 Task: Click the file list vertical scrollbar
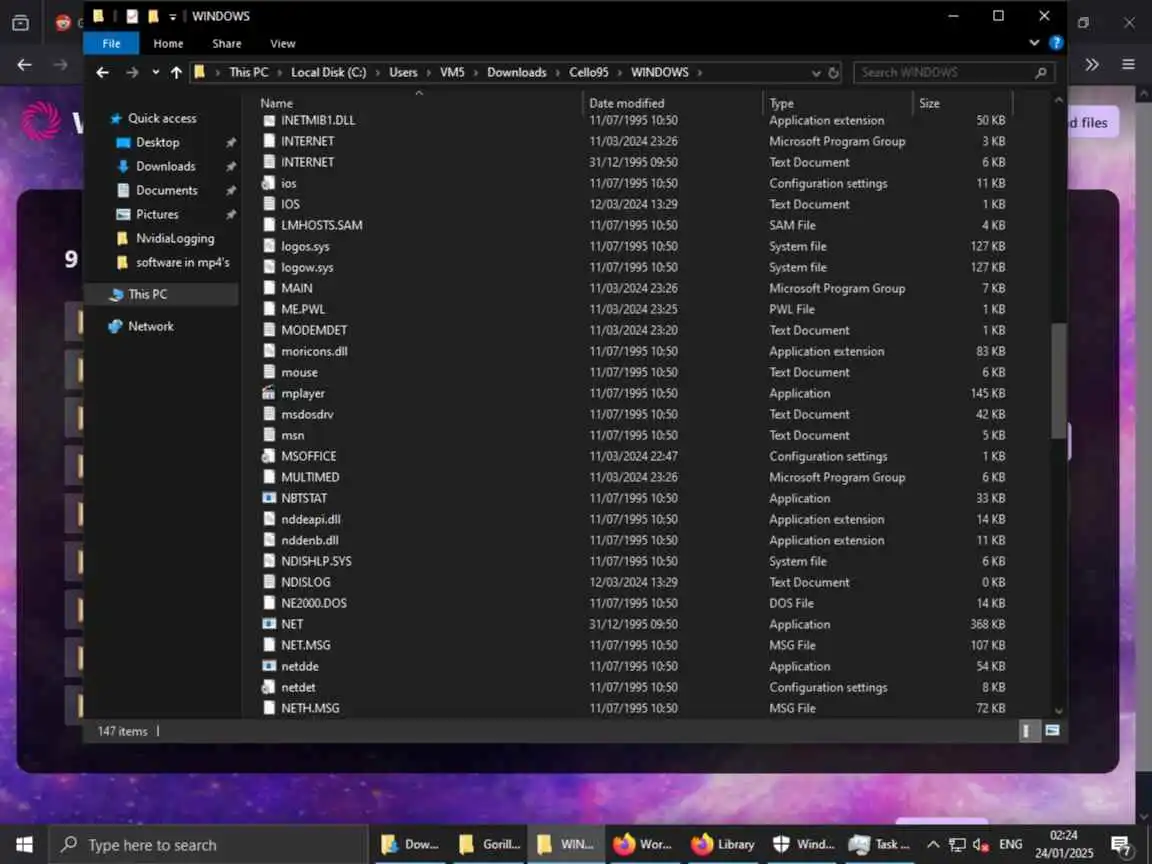[1058, 381]
